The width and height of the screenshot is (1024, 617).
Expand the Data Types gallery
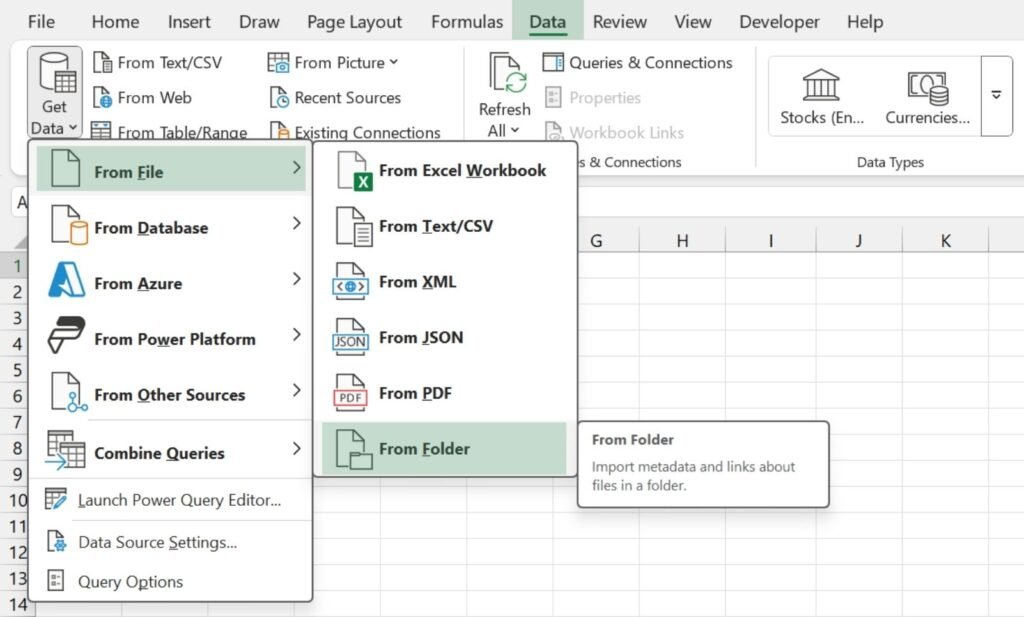click(997, 95)
